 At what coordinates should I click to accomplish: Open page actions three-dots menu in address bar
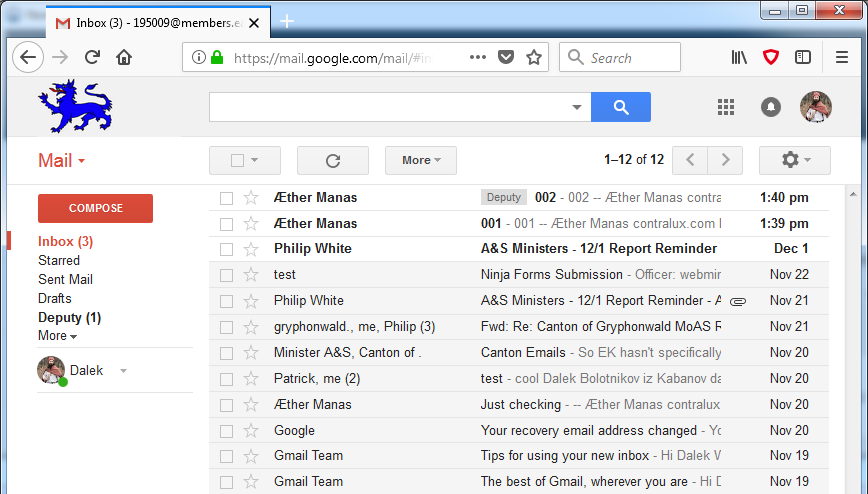click(x=478, y=57)
